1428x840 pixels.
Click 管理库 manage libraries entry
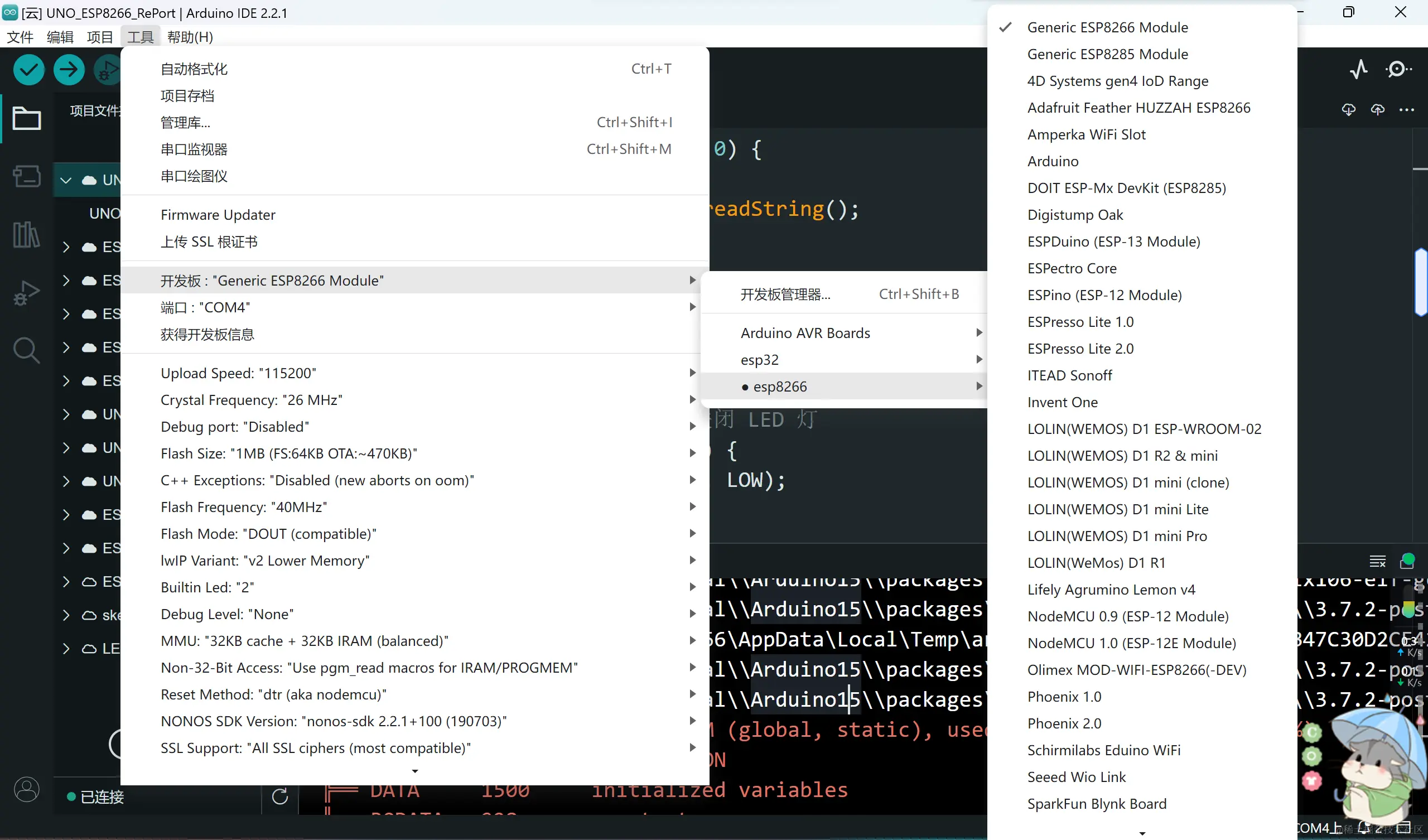(x=415, y=122)
